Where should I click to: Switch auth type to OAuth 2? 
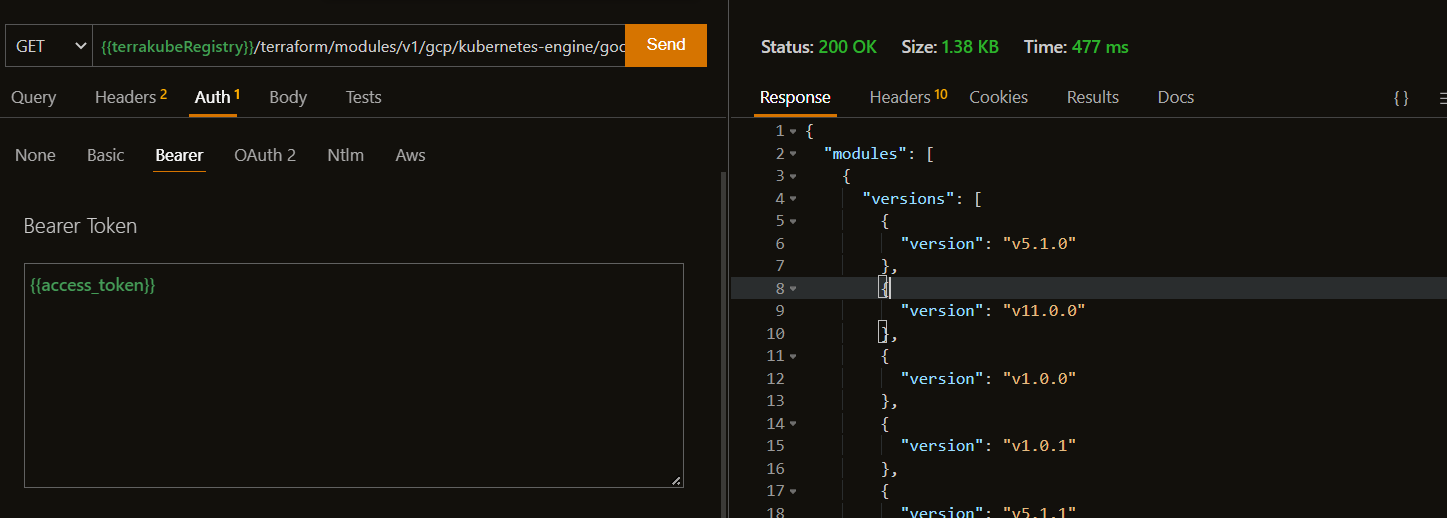pos(265,155)
